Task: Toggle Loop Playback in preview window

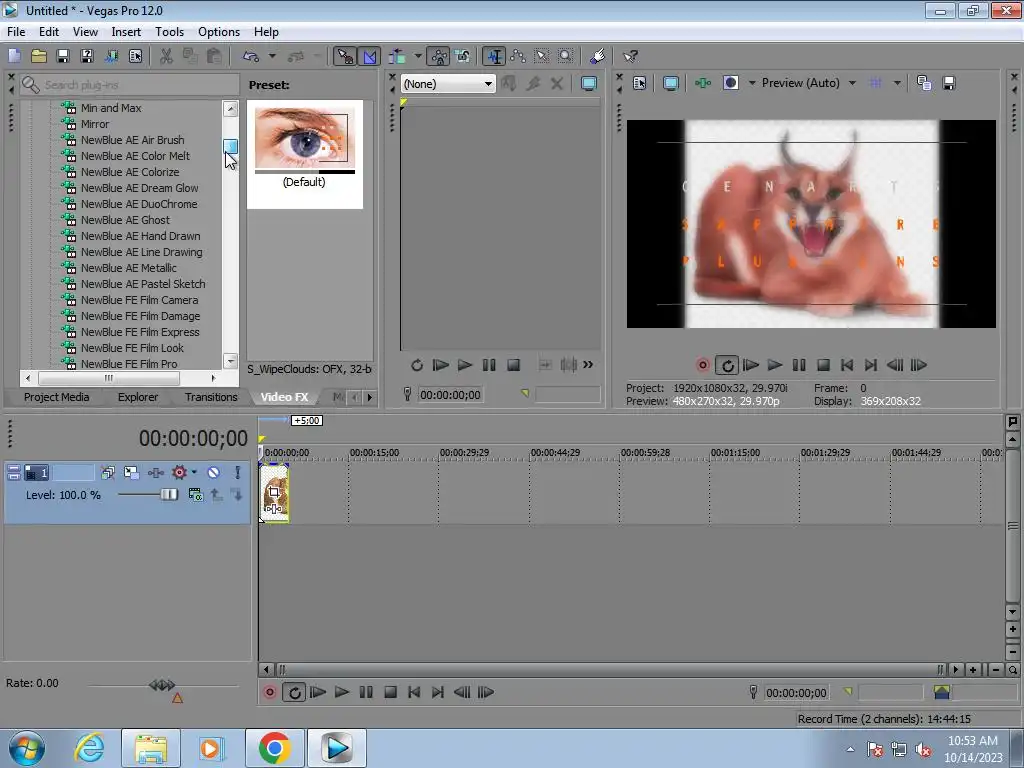Action: pyautogui.click(x=727, y=365)
